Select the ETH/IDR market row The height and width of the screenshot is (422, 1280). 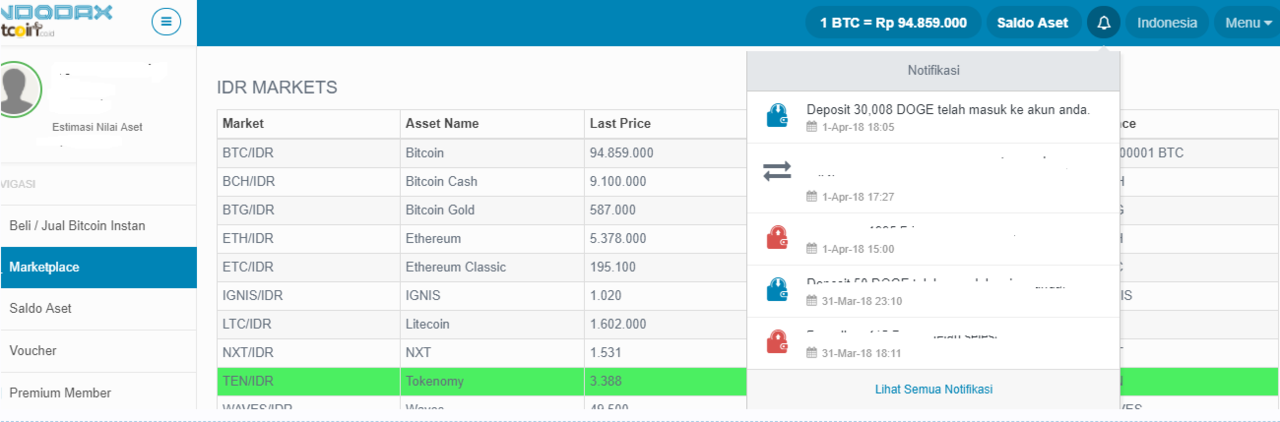point(482,239)
